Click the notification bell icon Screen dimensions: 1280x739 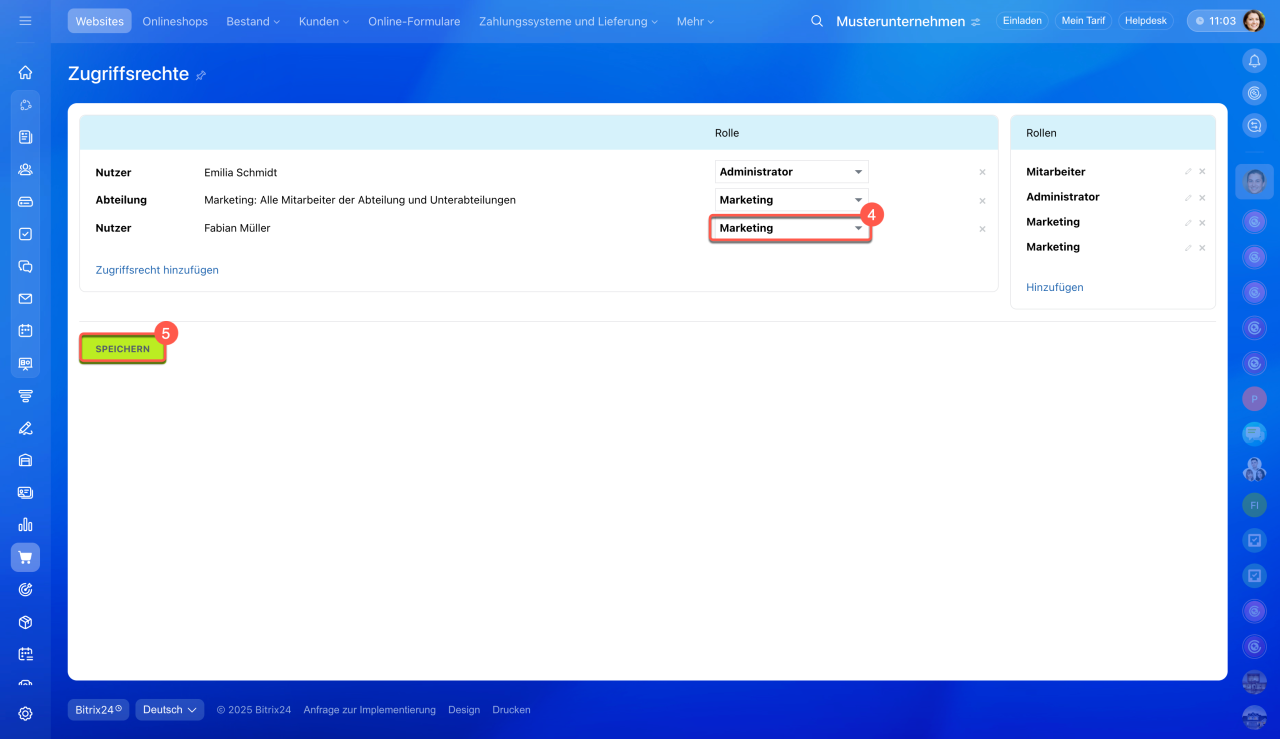1254,61
